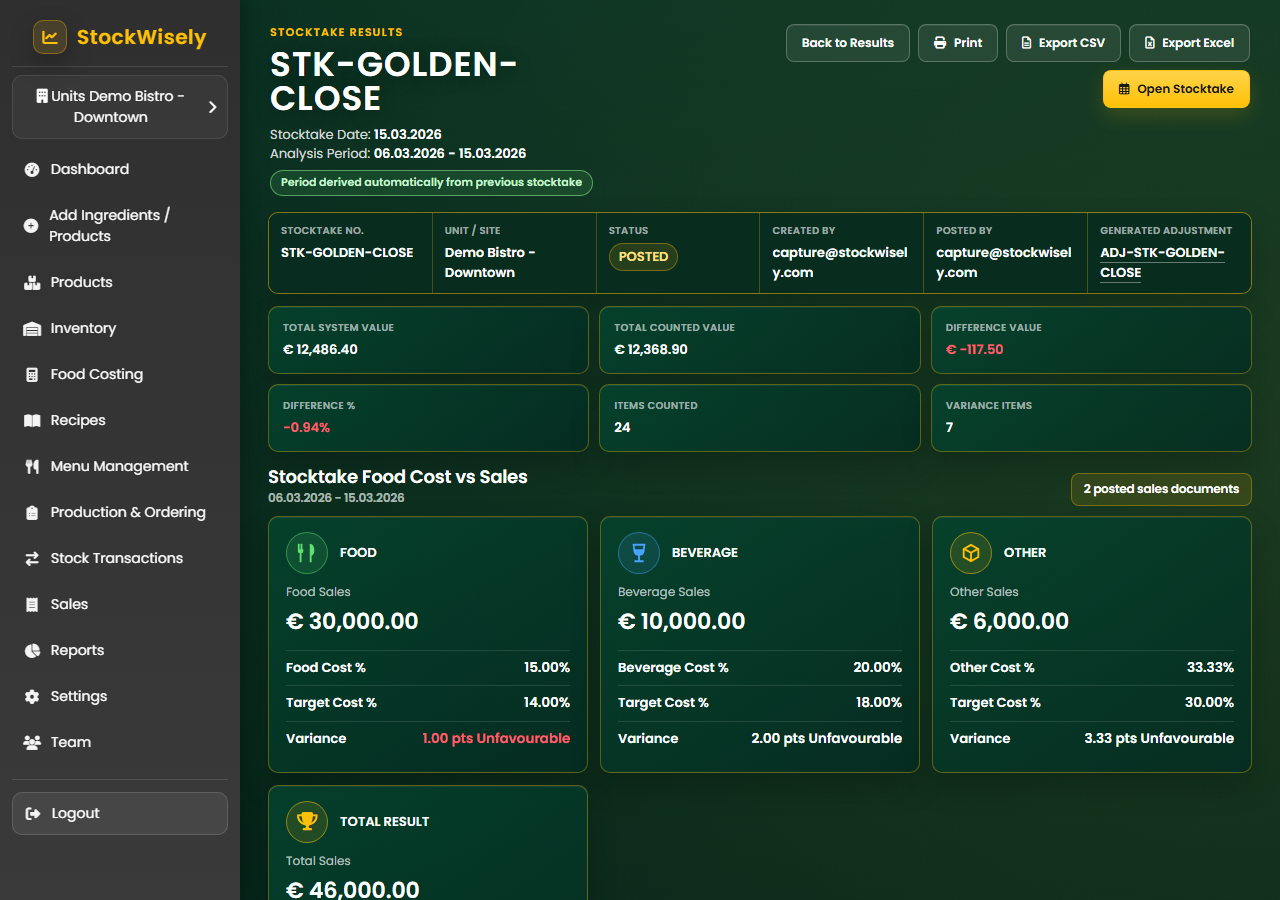Image resolution: width=1280 pixels, height=900 pixels.
Task: Click the 1.00 pts Unfavourable variance
Action: pyautogui.click(x=496, y=739)
